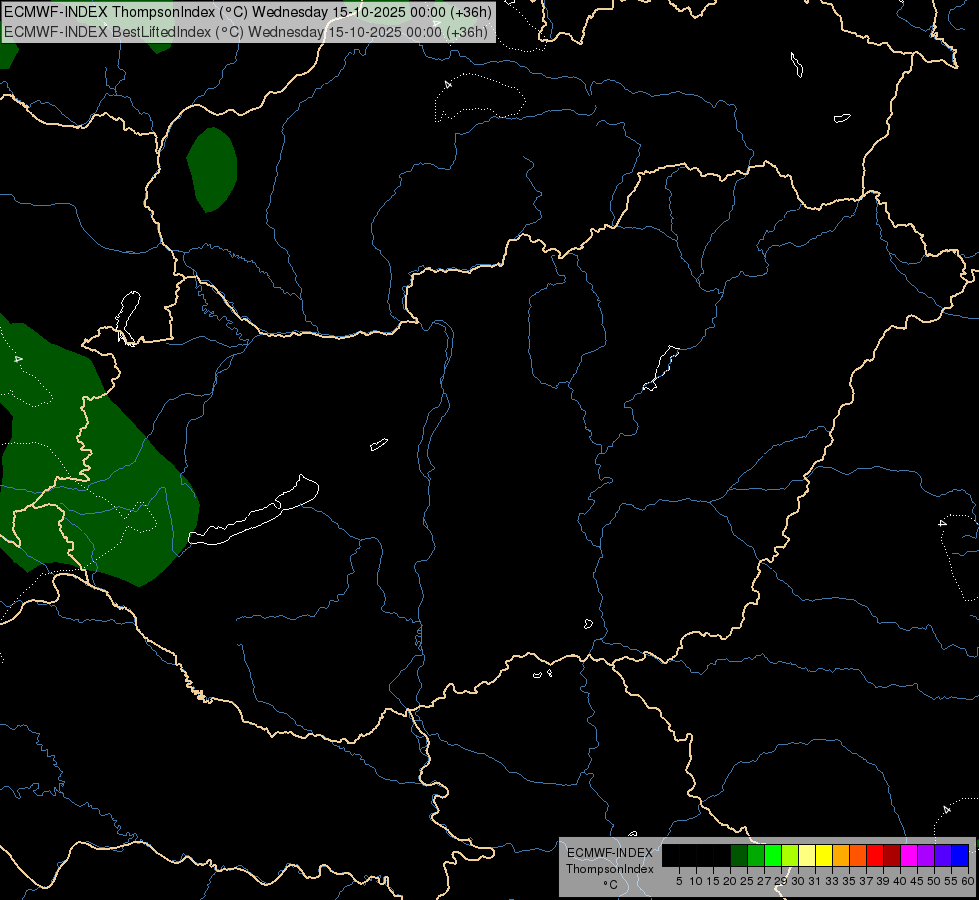
Task: Select the orange-red 35–37 legend swatch
Action: (x=858, y=855)
